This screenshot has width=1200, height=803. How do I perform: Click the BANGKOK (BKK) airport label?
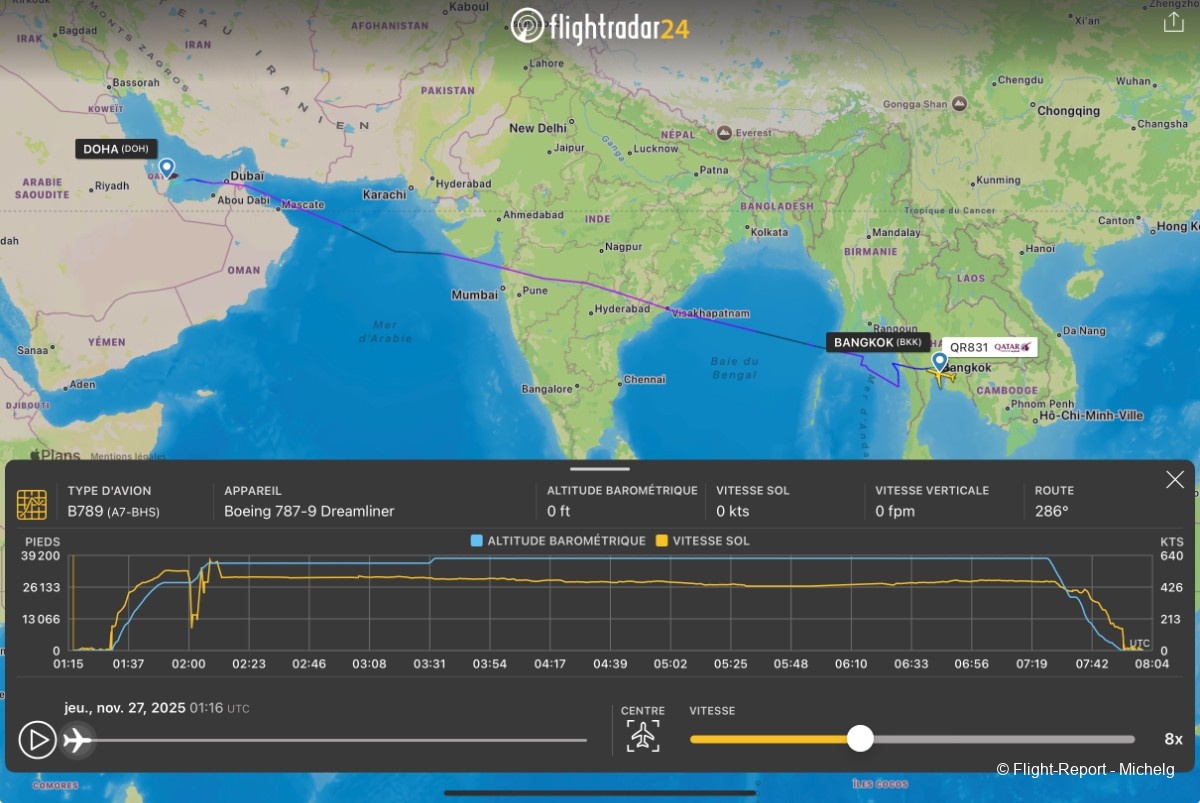[x=878, y=342]
